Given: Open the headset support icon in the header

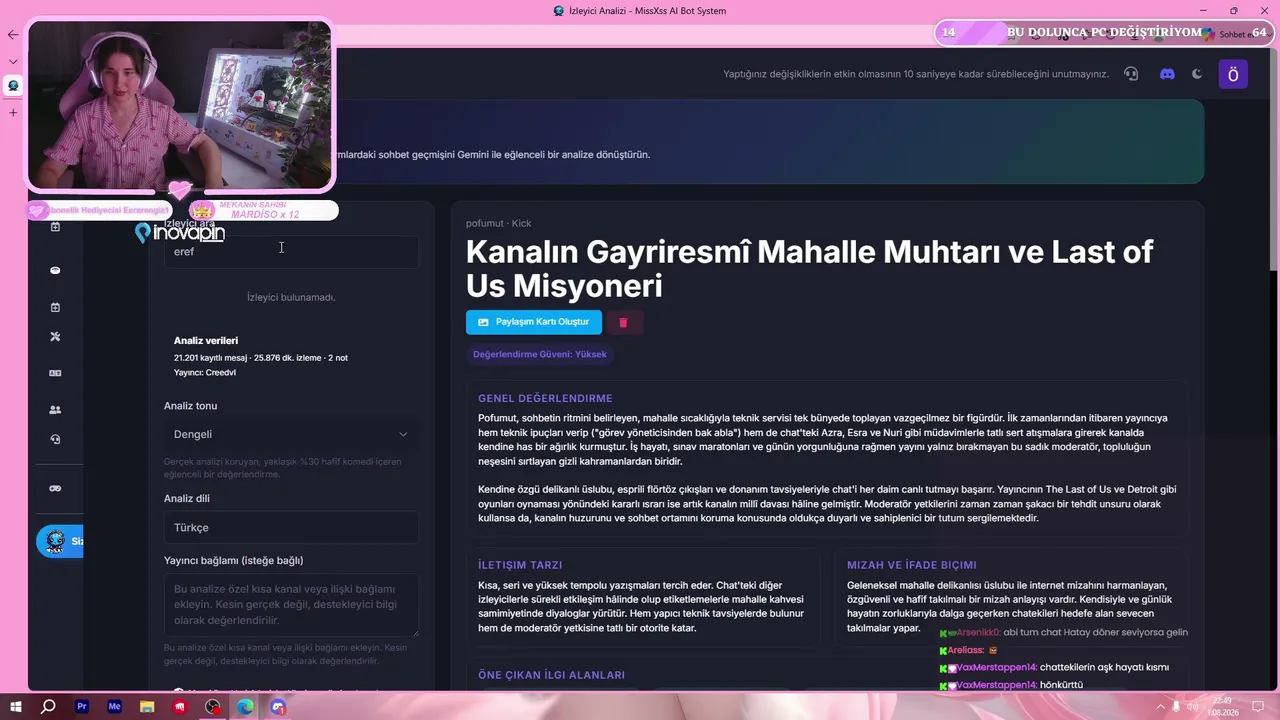Looking at the screenshot, I should point(1131,74).
